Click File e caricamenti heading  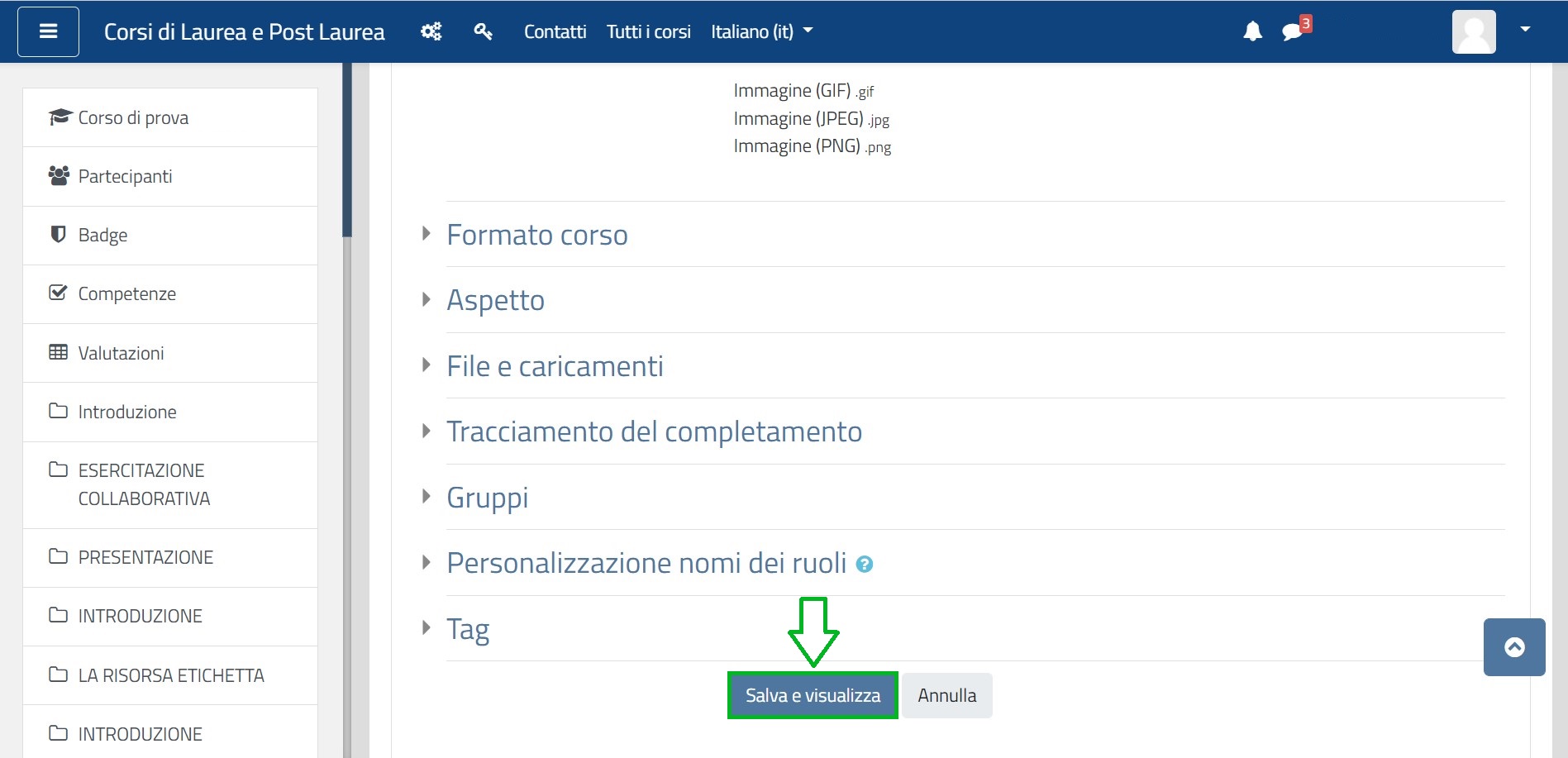pyautogui.click(x=555, y=366)
